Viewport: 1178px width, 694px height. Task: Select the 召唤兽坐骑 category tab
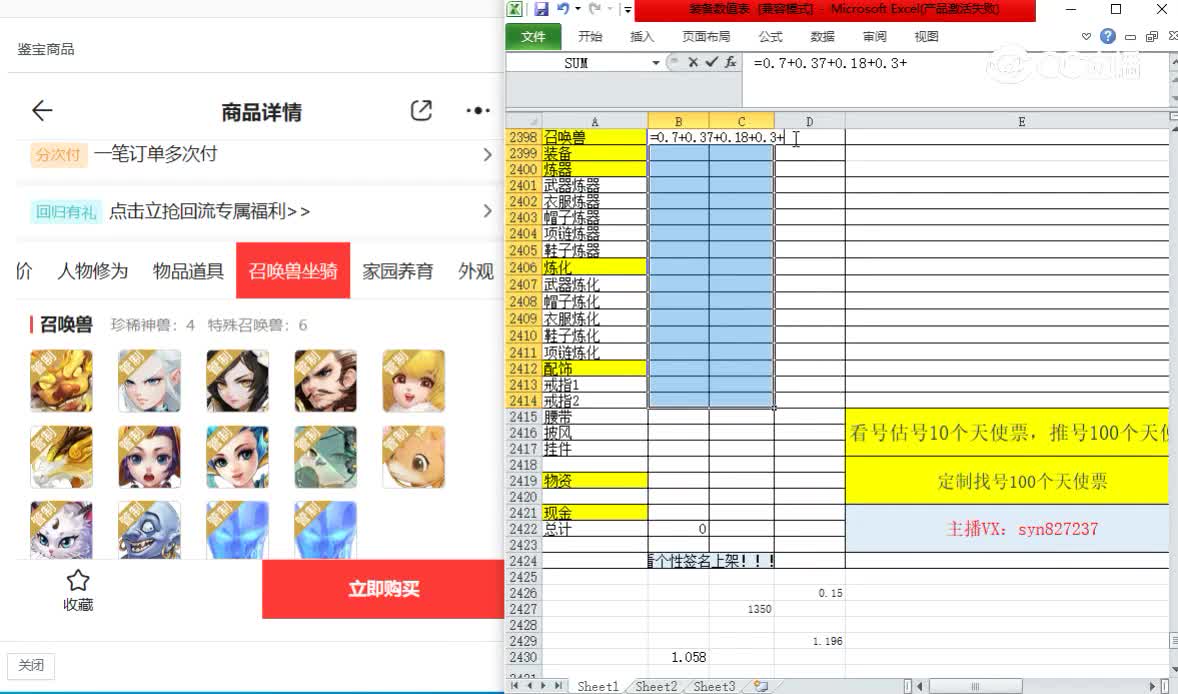(x=292, y=271)
